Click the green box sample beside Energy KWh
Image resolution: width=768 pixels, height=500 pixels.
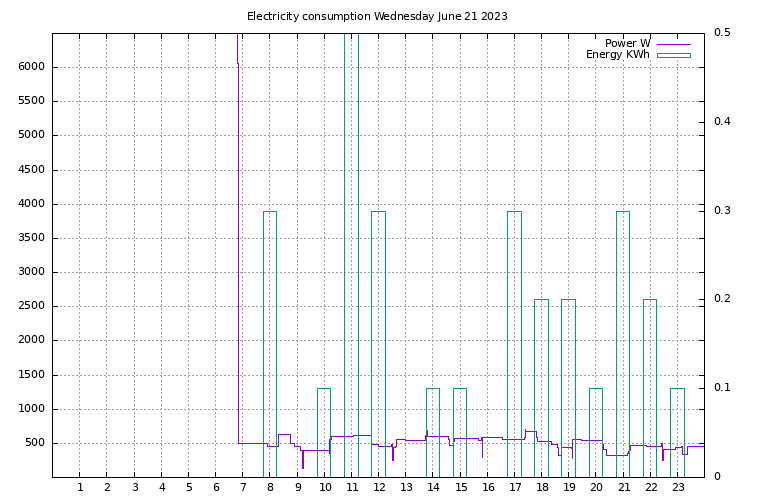[x=674, y=55]
